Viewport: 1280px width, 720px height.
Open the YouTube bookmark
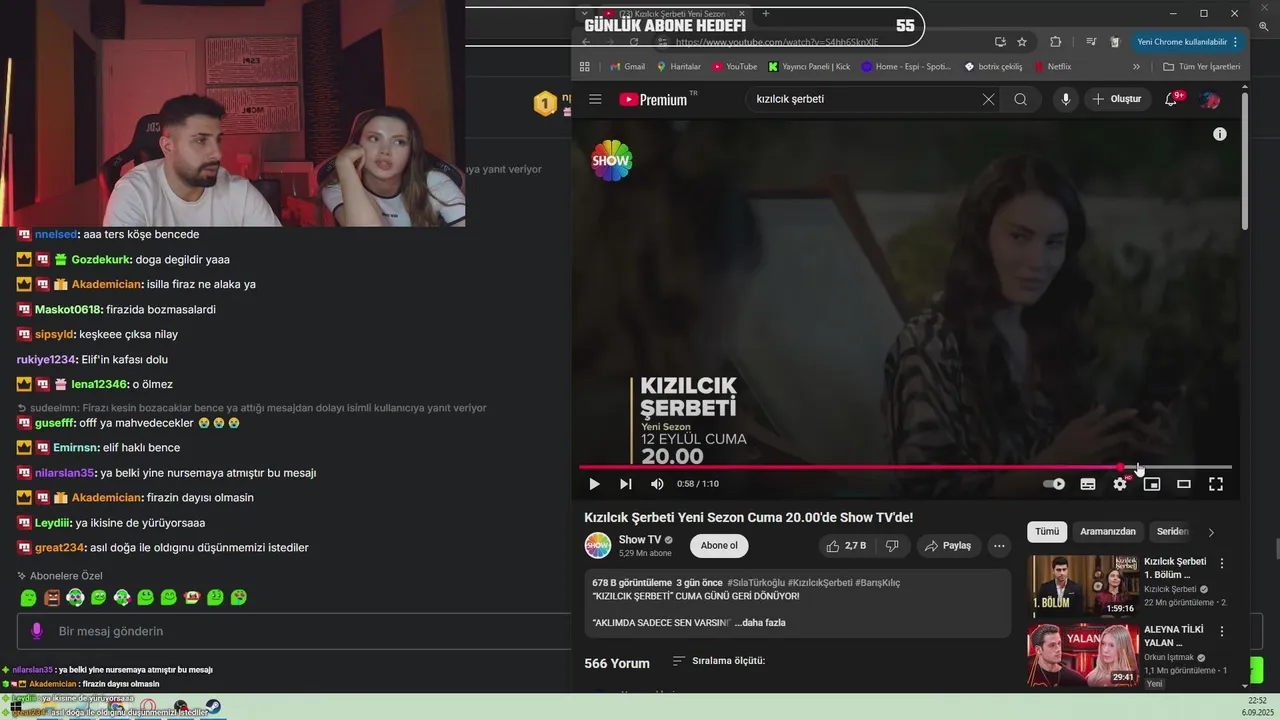pyautogui.click(x=734, y=67)
